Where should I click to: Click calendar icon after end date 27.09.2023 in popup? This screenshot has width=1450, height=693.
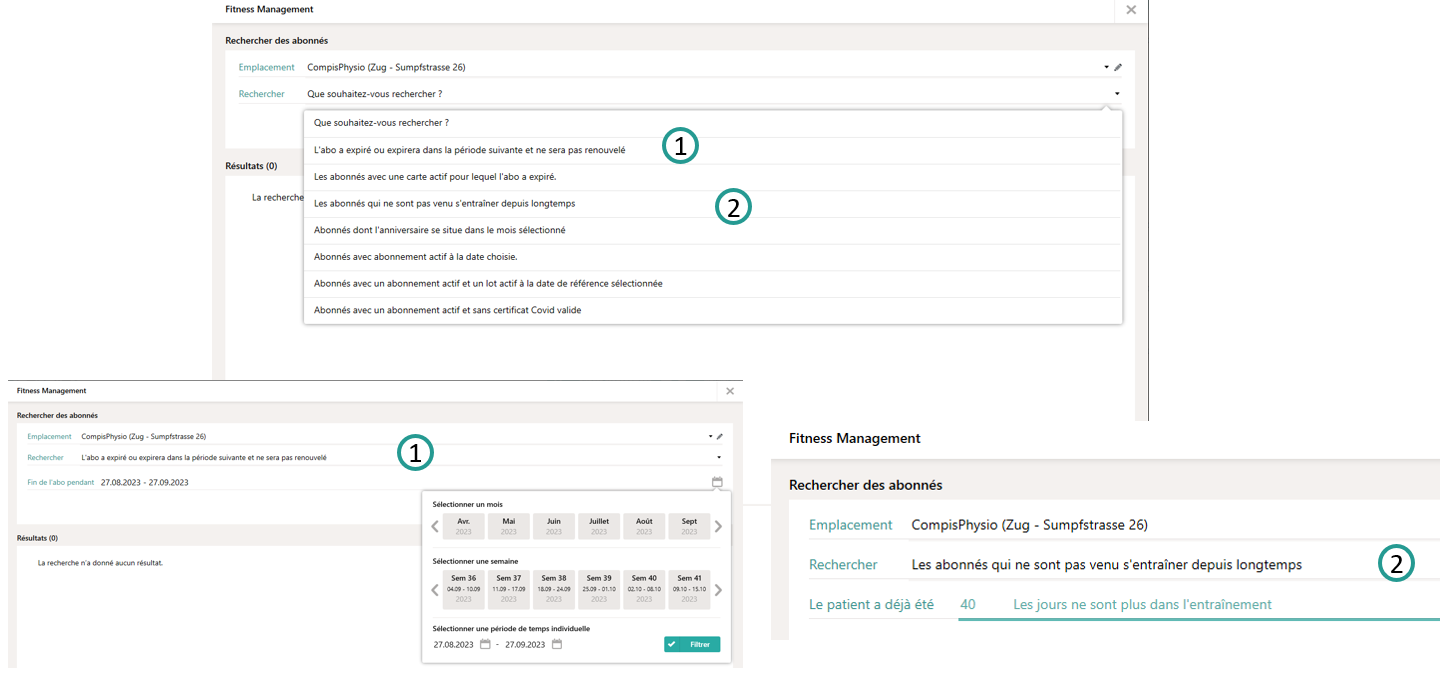pyautogui.click(x=557, y=644)
